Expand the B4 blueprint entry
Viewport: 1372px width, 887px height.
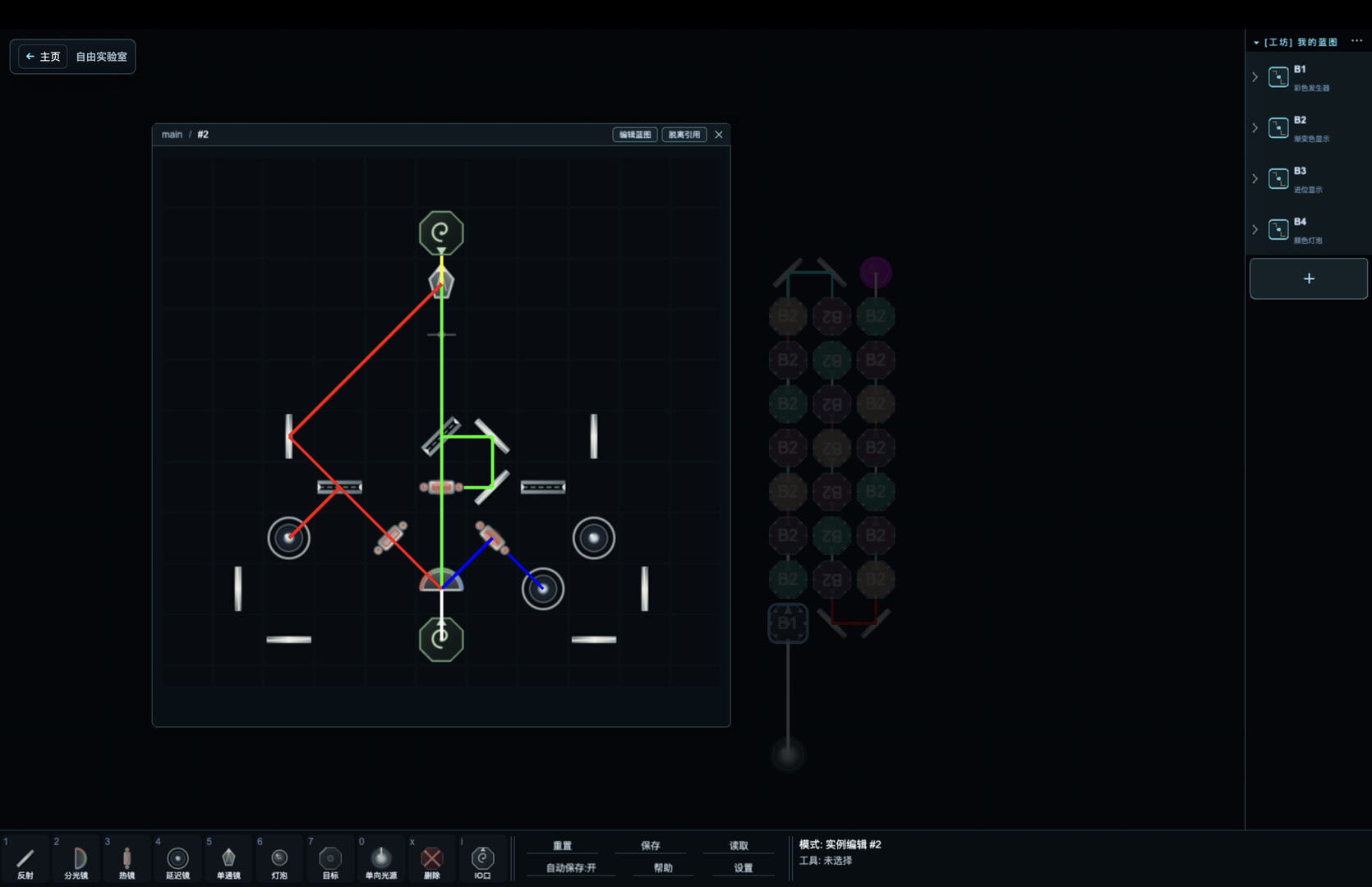[1255, 230]
